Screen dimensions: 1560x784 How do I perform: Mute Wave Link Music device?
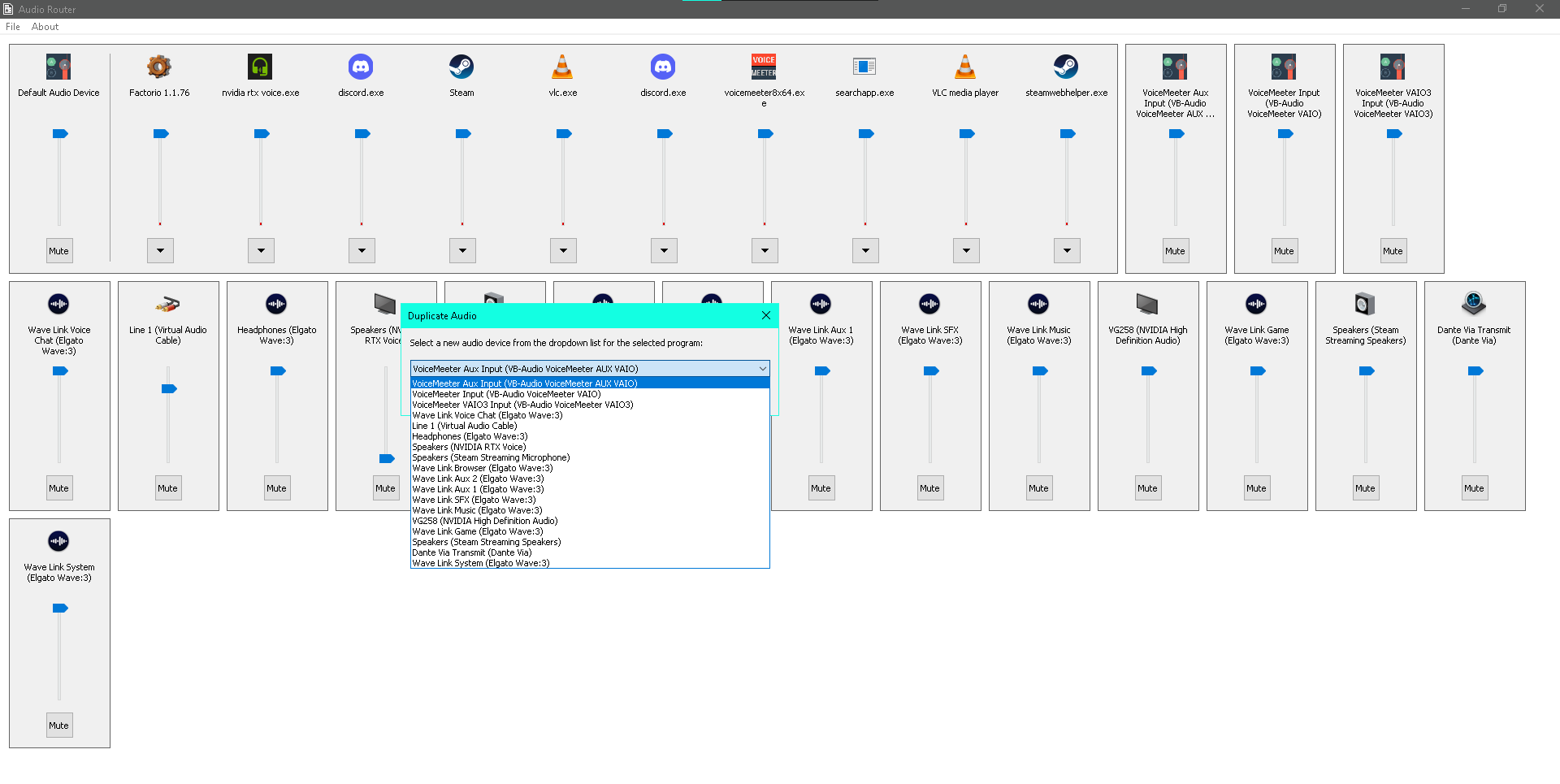[x=1039, y=488]
